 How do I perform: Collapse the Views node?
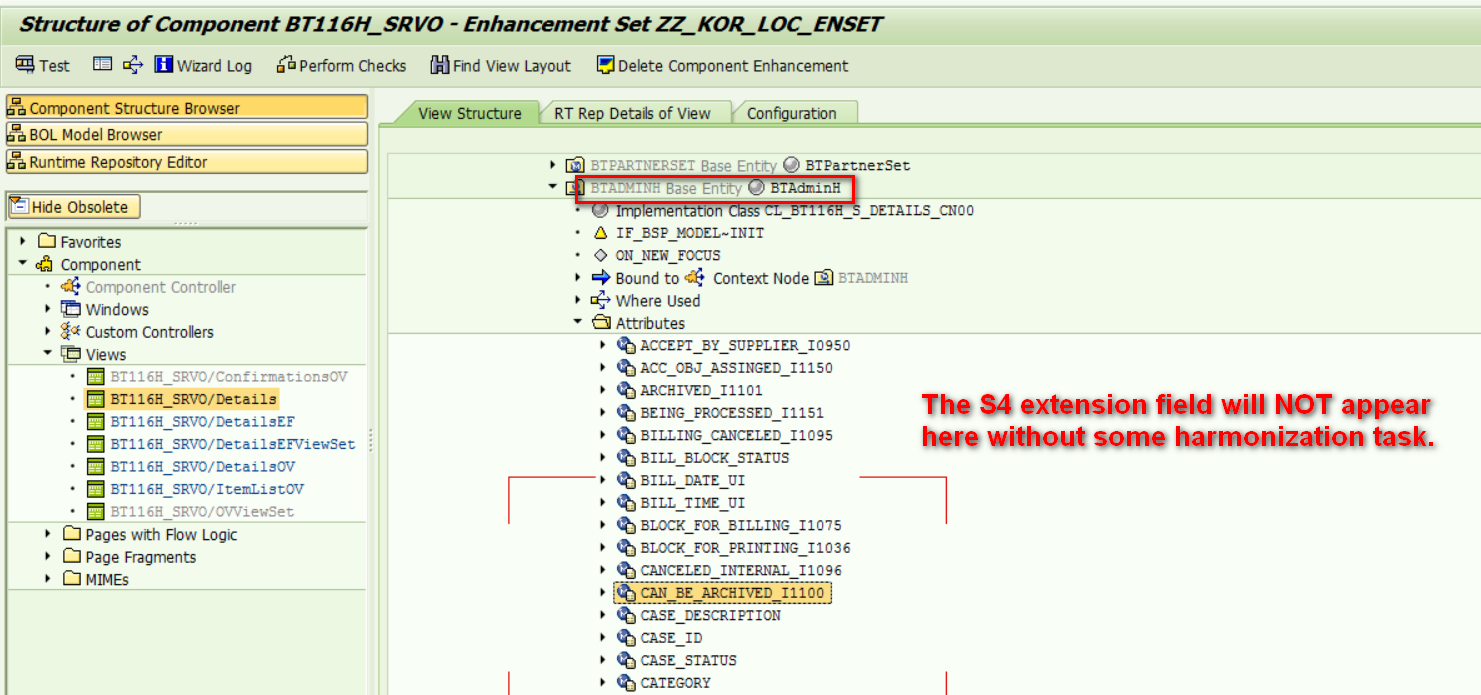47,353
